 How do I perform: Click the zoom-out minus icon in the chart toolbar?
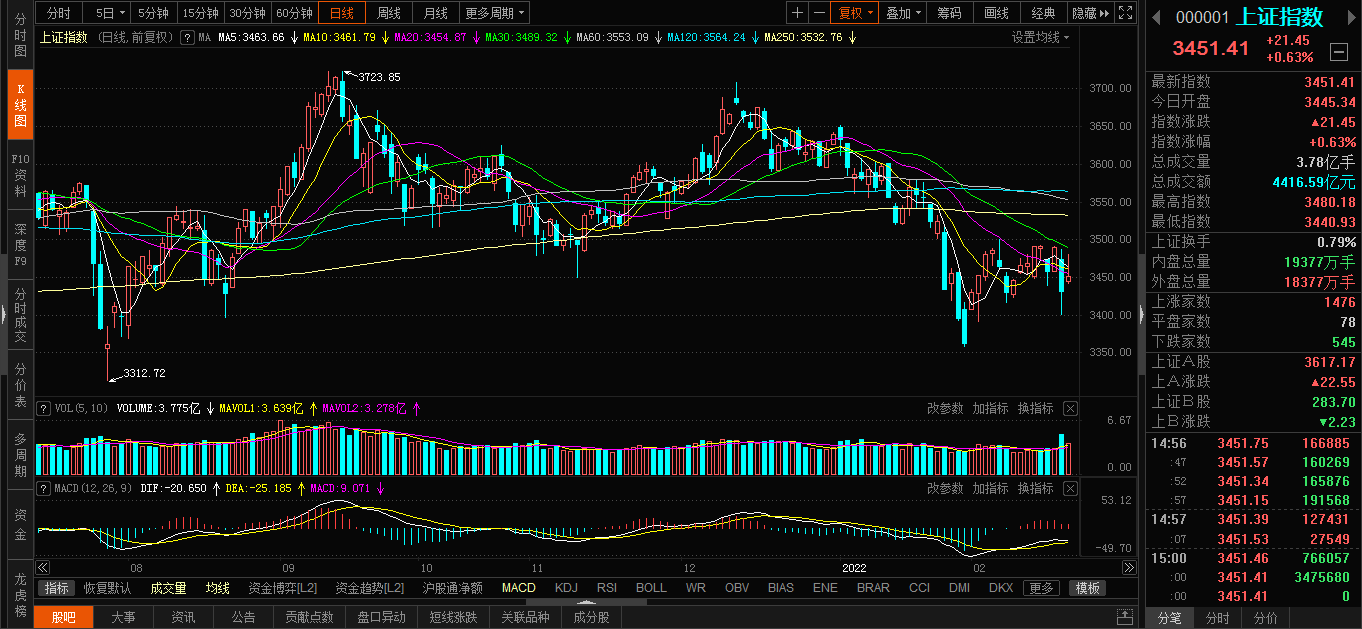click(x=820, y=13)
